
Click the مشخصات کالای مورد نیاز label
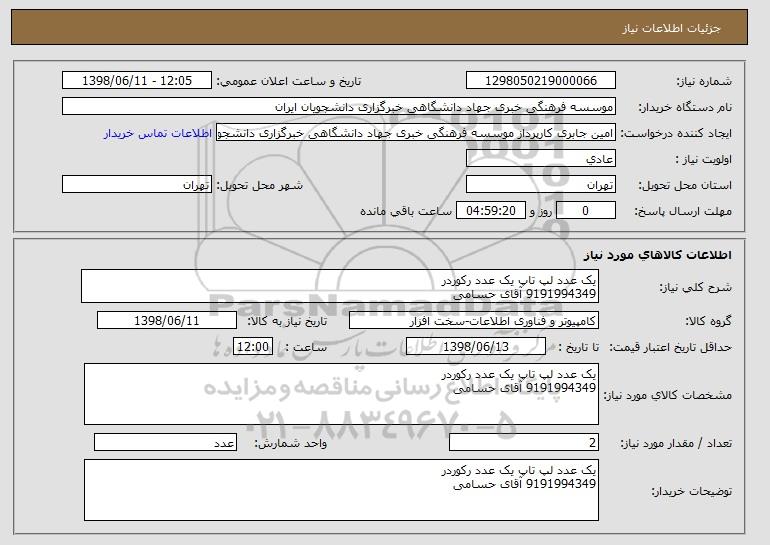point(667,396)
